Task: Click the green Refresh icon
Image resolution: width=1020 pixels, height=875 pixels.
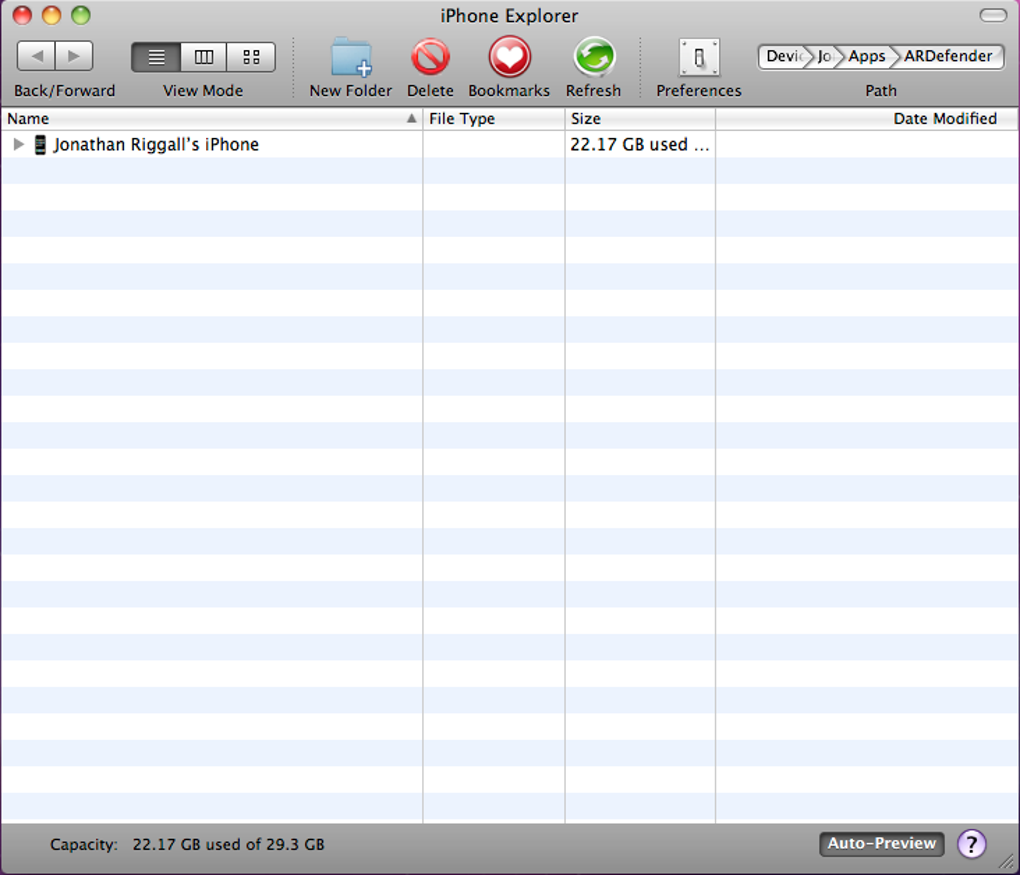Action: (593, 58)
